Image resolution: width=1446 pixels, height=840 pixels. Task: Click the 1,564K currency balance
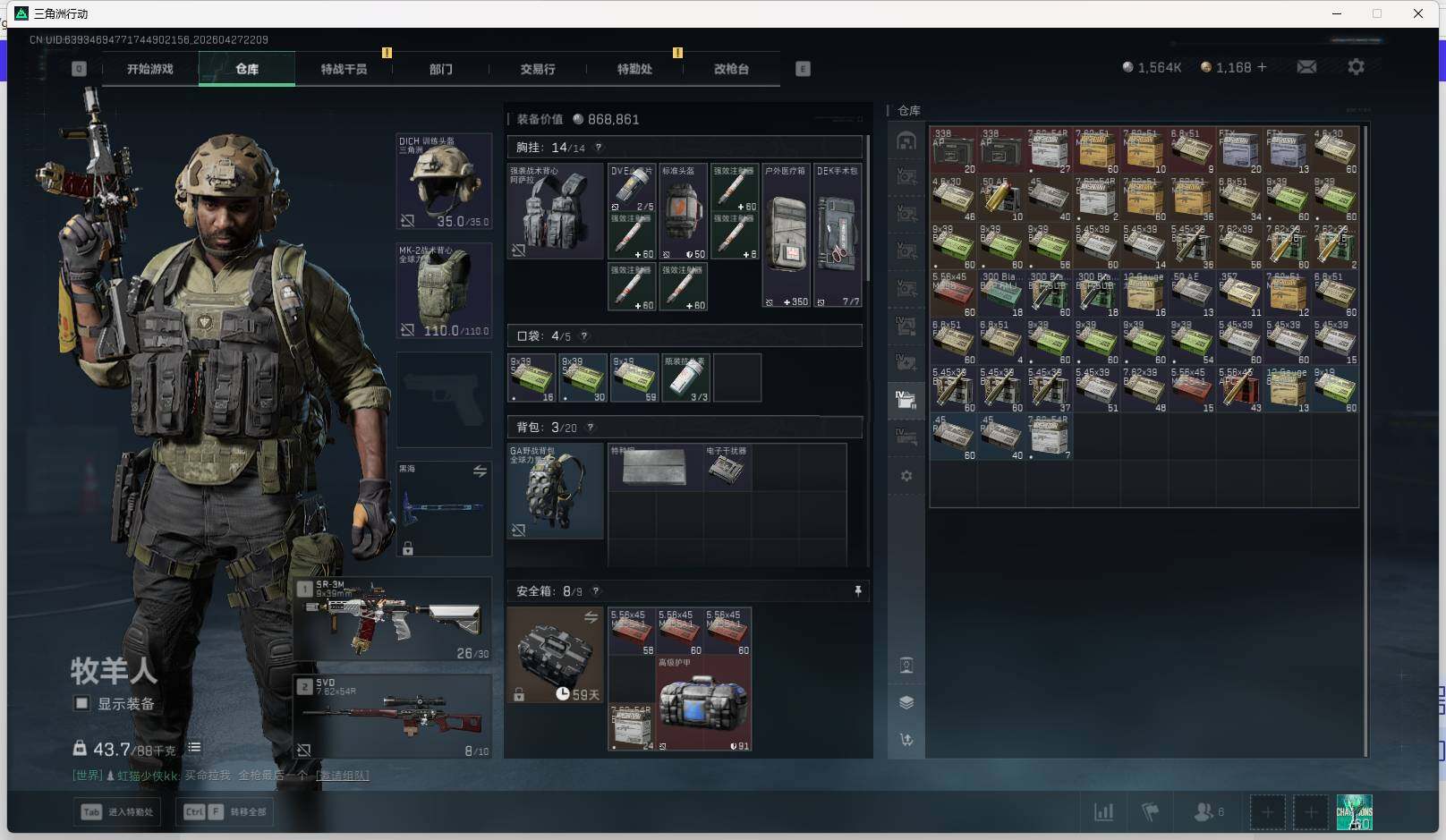(1152, 67)
